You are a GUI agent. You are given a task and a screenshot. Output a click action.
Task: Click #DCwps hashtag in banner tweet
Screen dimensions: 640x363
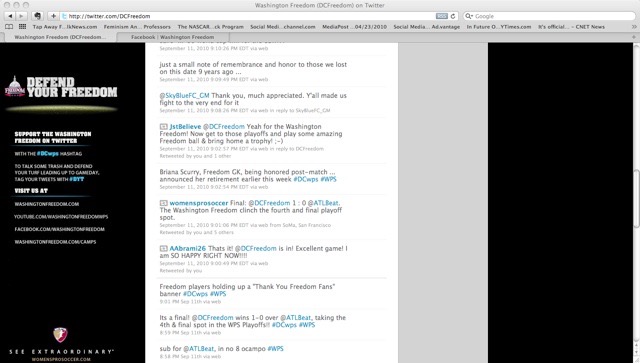(x=195, y=294)
